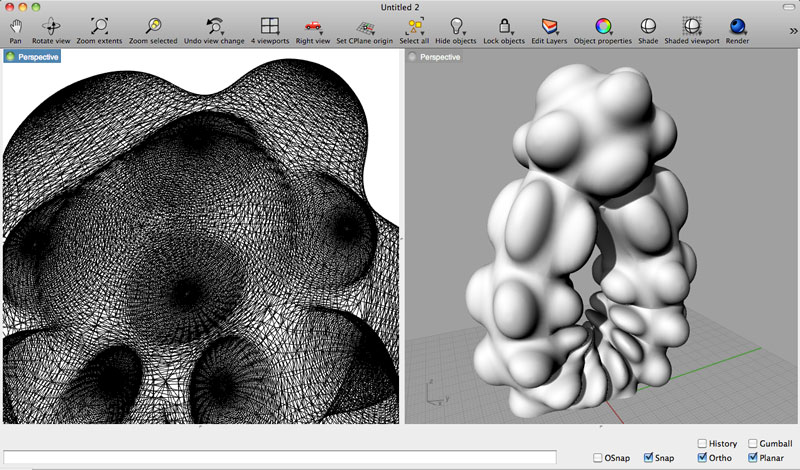The width and height of the screenshot is (800, 470).
Task: Undo the last view change
Action: click(x=214, y=26)
